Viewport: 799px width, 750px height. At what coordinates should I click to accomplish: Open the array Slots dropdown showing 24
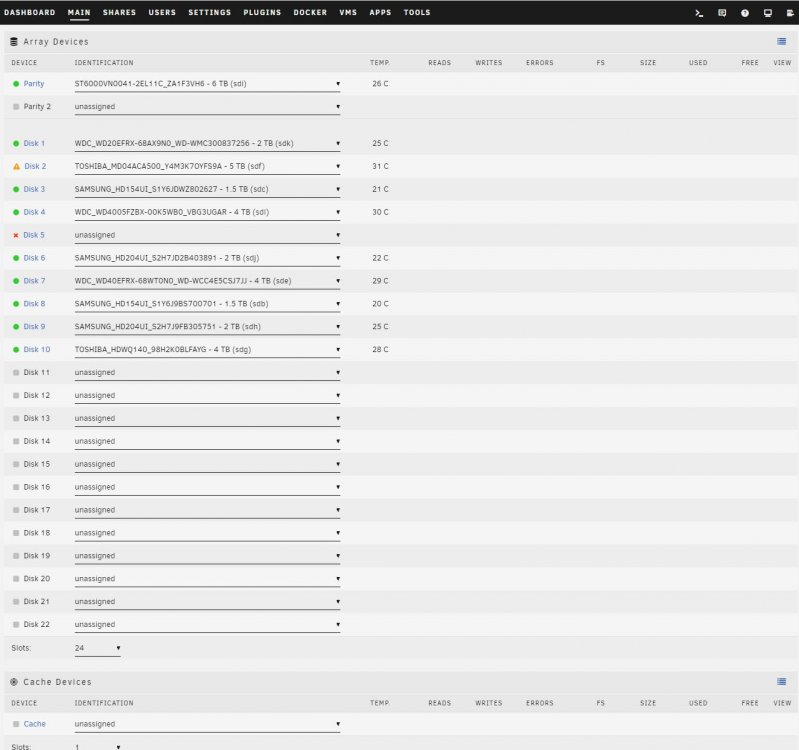[98, 649]
